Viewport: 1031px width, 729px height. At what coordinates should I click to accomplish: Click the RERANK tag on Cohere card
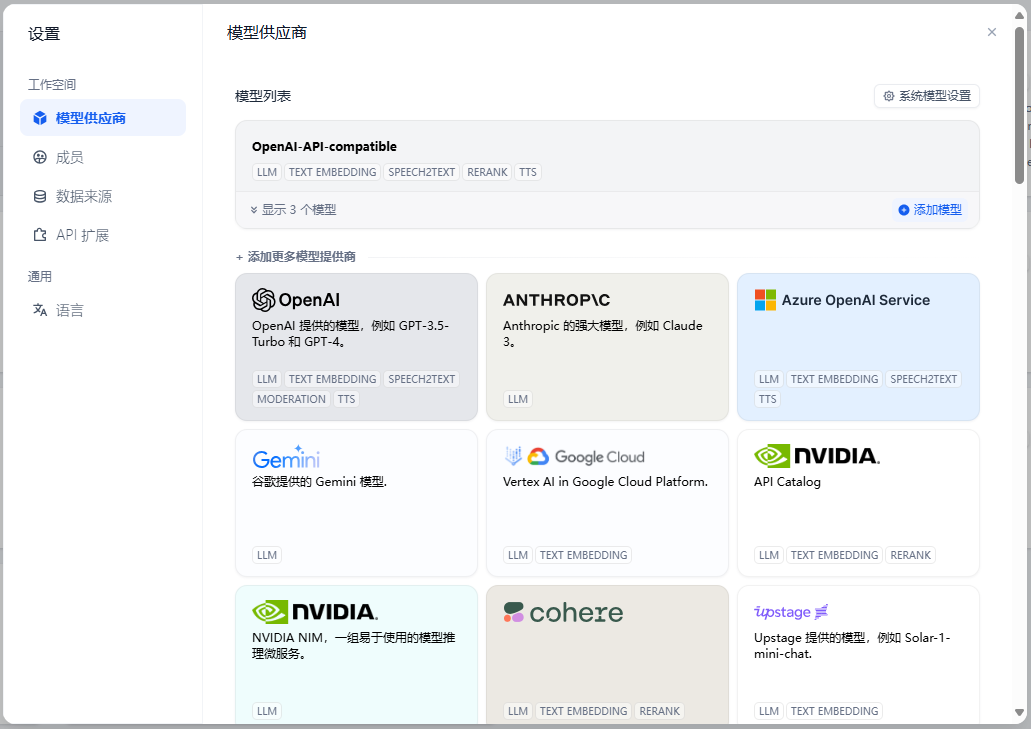coord(659,711)
